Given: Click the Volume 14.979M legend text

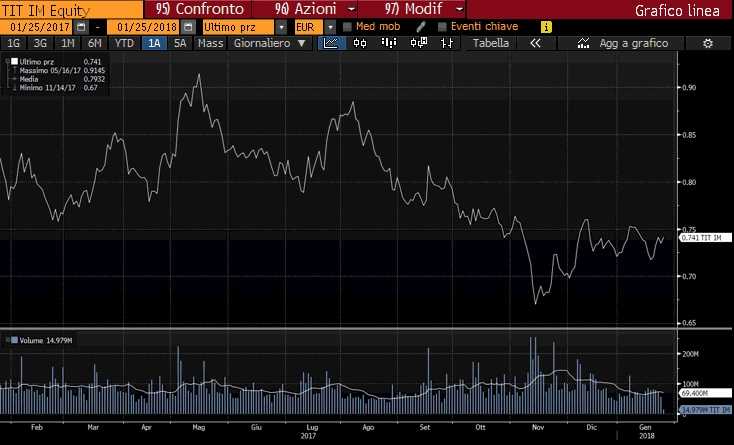Looking at the screenshot, I should pyautogui.click(x=46, y=340).
